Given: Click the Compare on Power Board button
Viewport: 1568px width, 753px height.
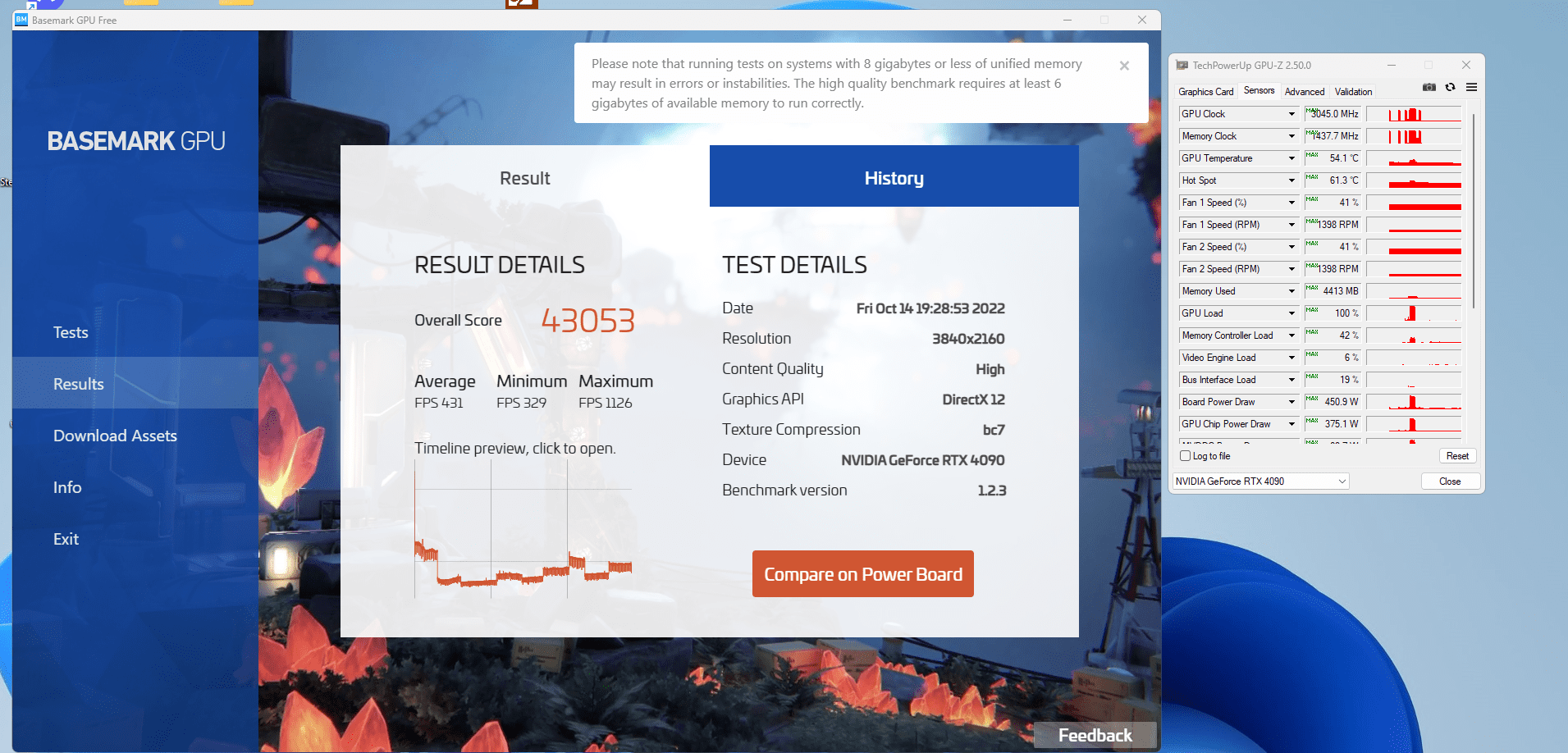Looking at the screenshot, I should [x=863, y=574].
